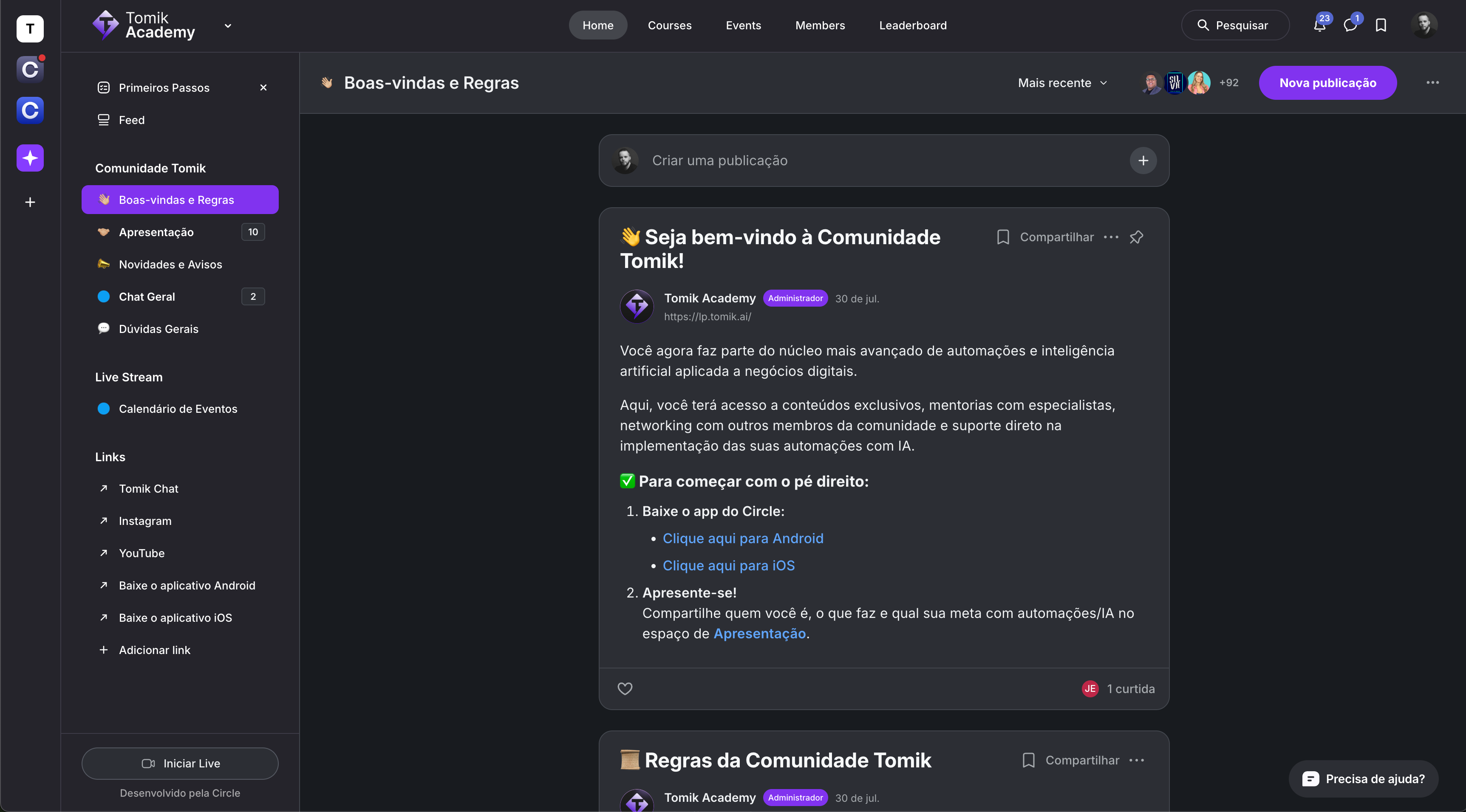Open more options on Seja bem-vindo post
The image size is (1466, 812).
1111,237
